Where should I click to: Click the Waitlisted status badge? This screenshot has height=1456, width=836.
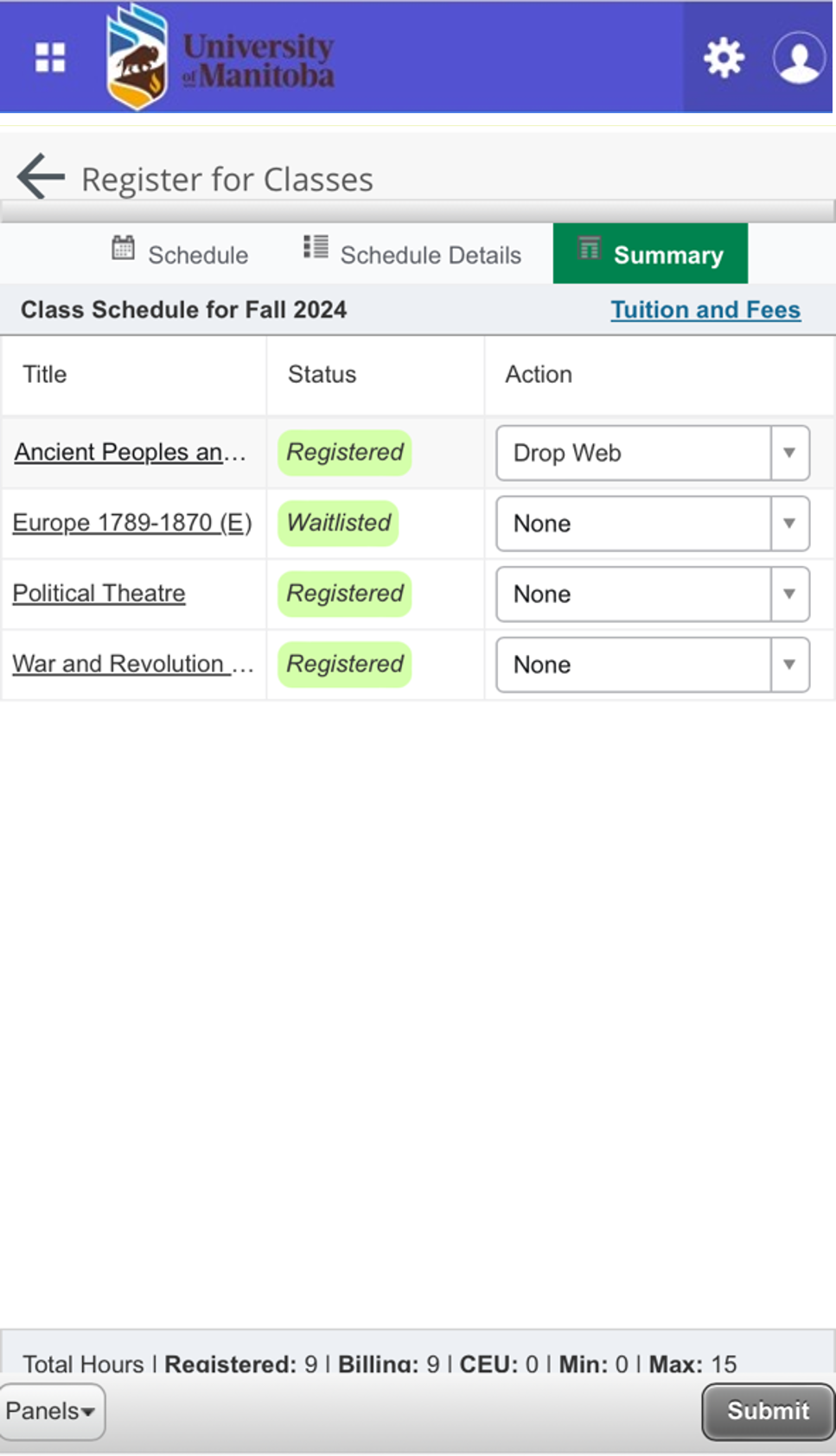339,523
